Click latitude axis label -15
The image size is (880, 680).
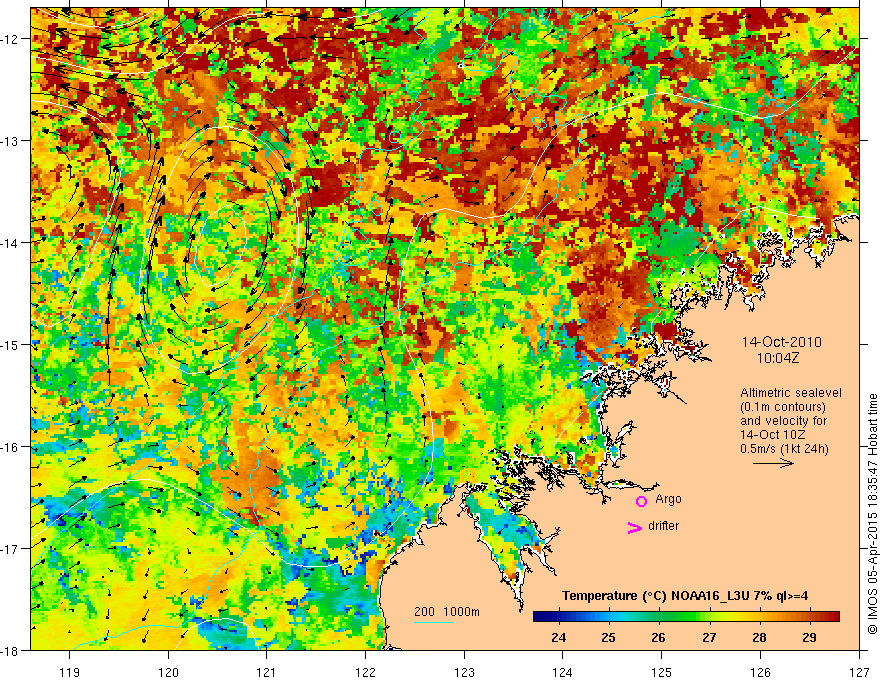coord(10,344)
